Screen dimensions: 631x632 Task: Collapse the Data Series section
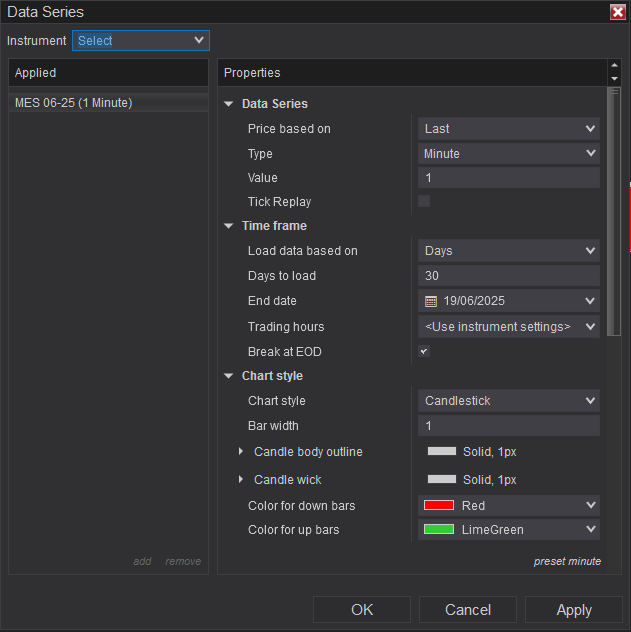[x=228, y=104]
